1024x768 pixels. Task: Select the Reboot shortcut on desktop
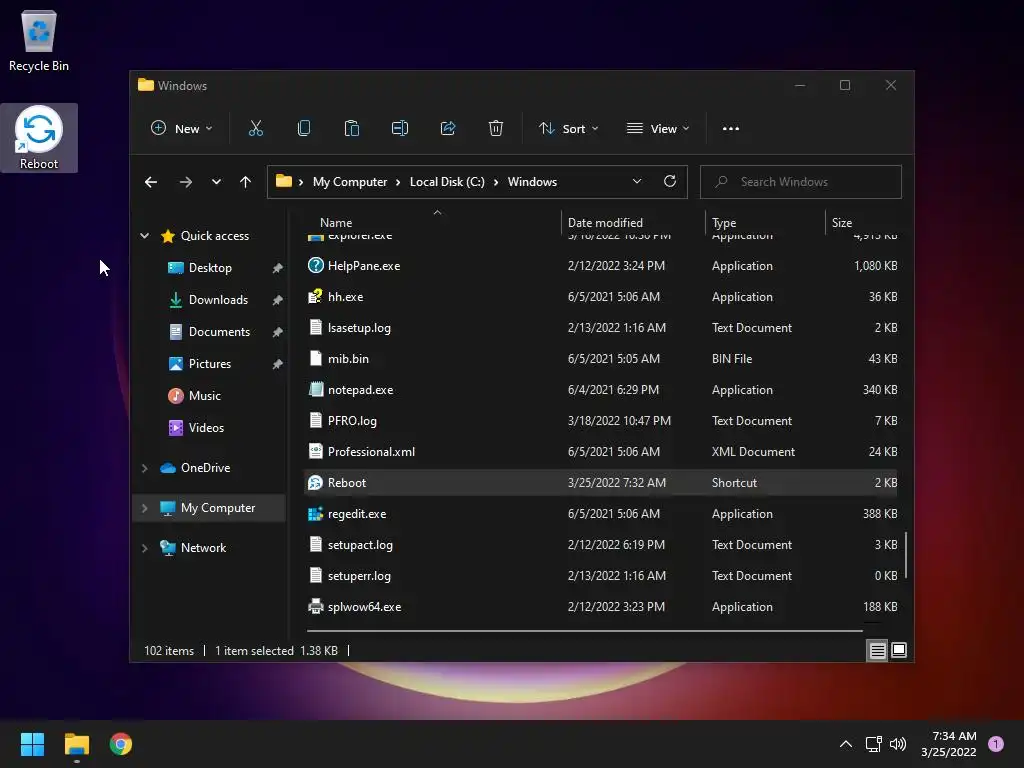click(39, 138)
